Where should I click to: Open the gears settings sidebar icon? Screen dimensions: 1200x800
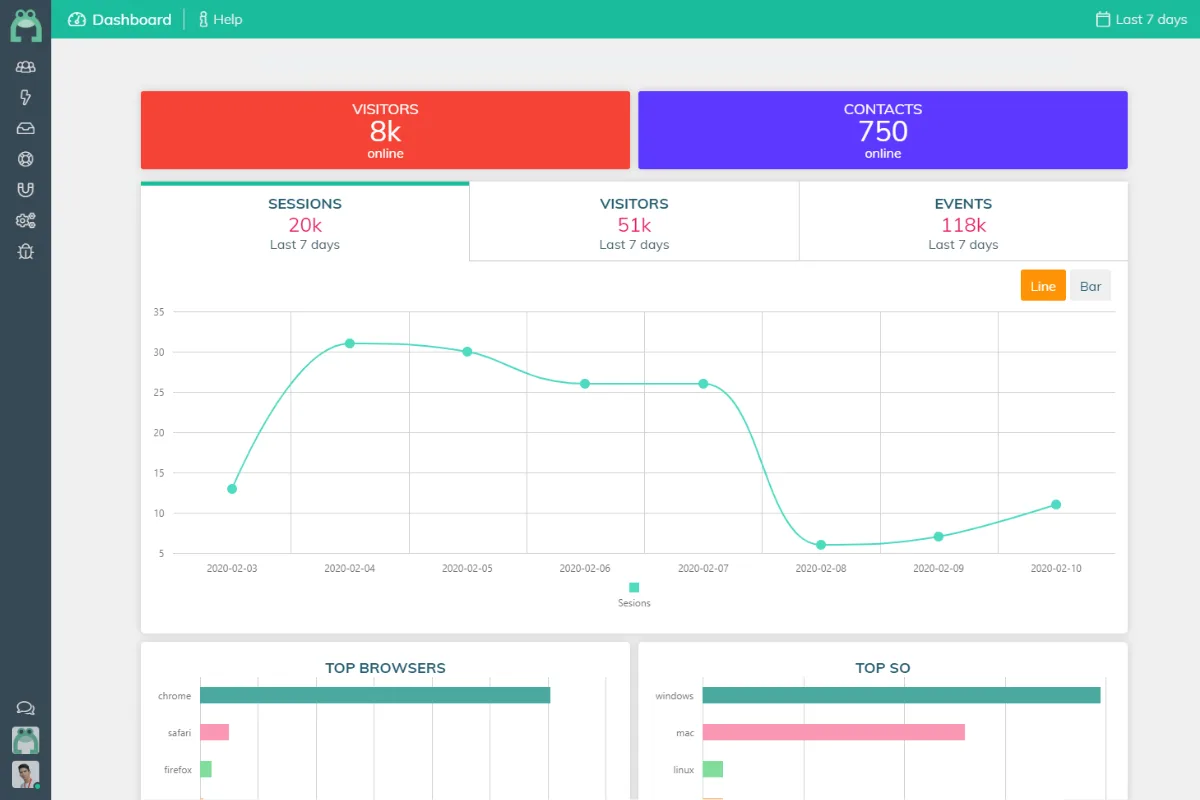coord(26,220)
